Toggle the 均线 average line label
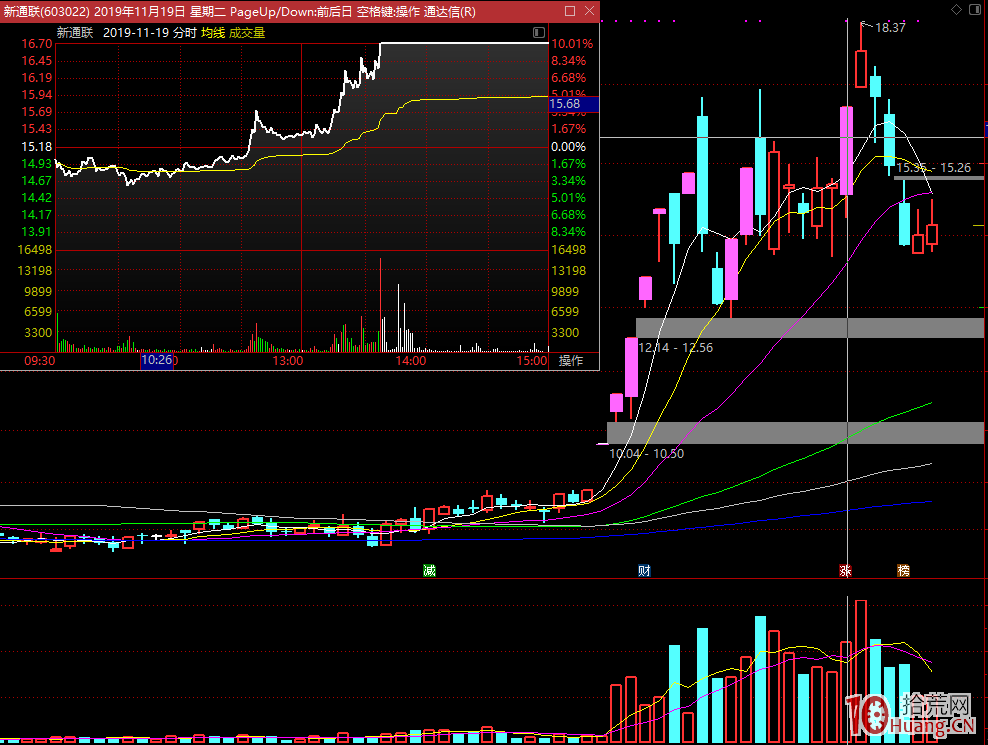This screenshot has height=745, width=988. pos(213,32)
